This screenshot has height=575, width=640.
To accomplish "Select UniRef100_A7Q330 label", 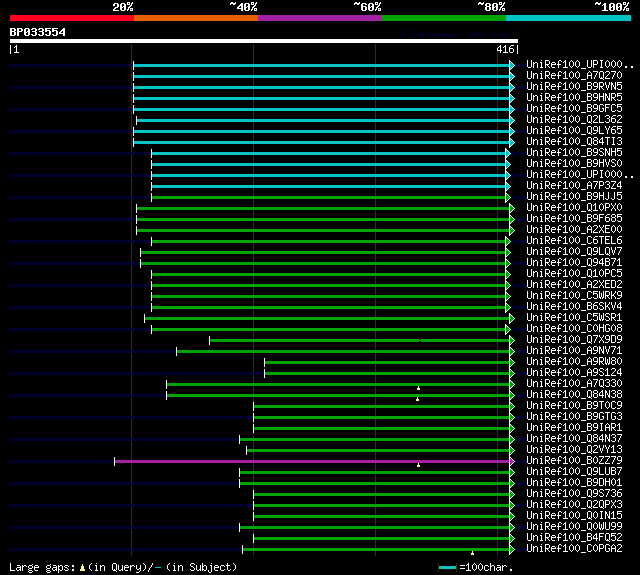I will pyautogui.click(x=574, y=384).
